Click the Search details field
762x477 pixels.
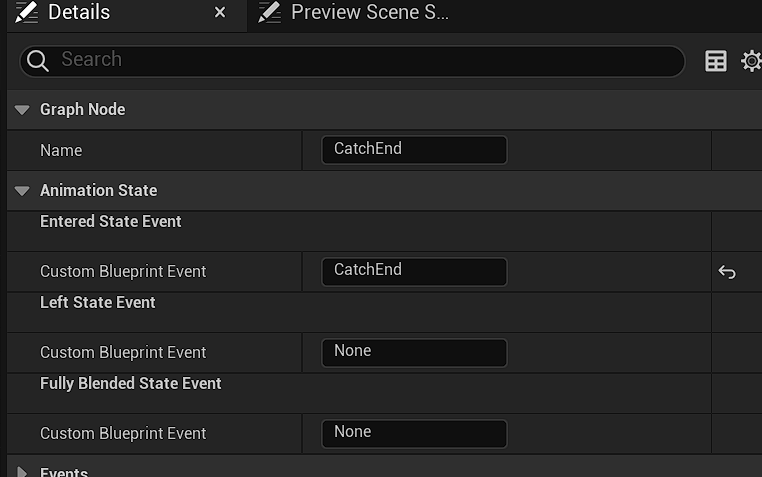point(352,61)
